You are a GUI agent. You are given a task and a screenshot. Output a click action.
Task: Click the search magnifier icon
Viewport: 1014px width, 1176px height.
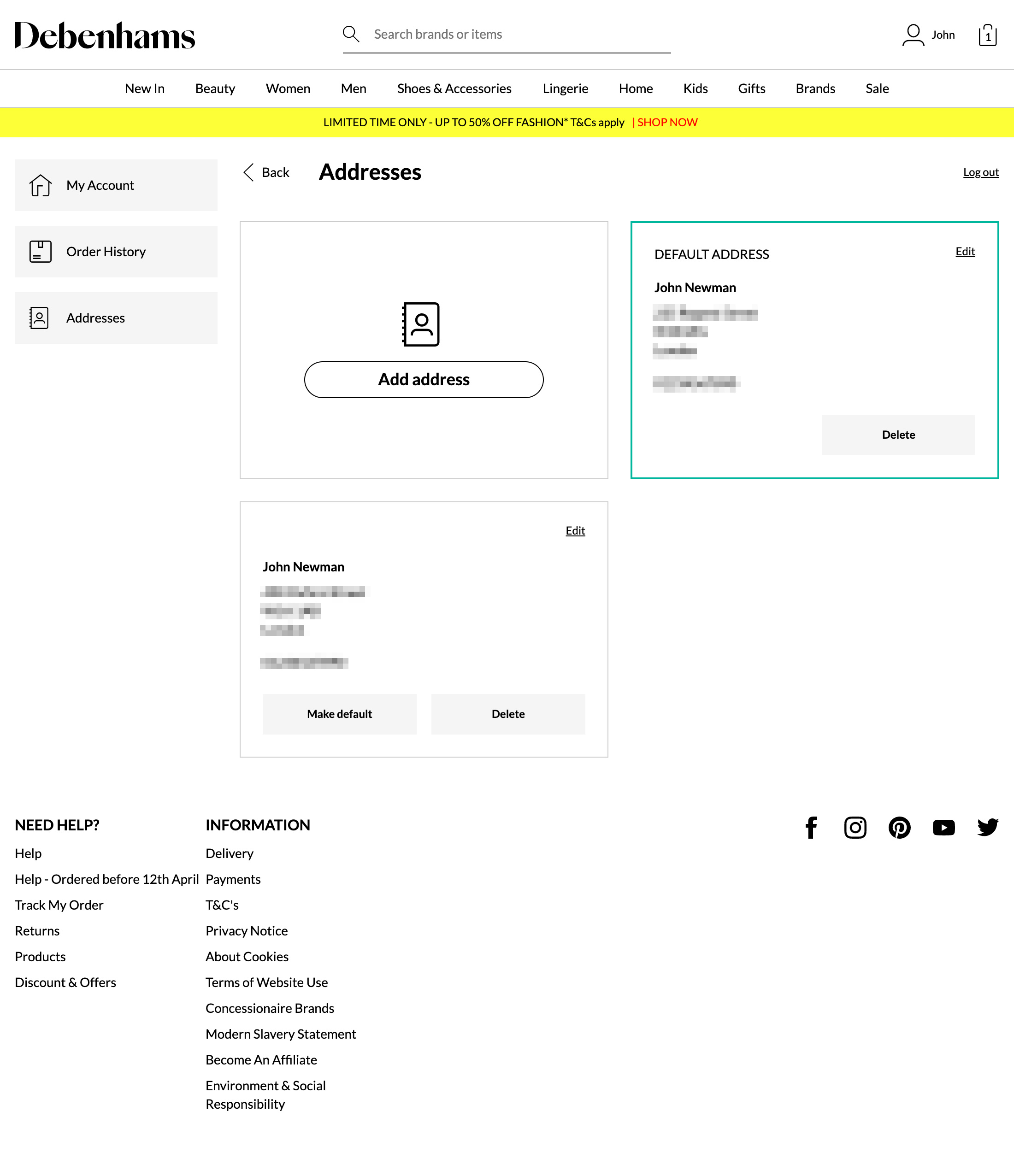[x=351, y=34]
